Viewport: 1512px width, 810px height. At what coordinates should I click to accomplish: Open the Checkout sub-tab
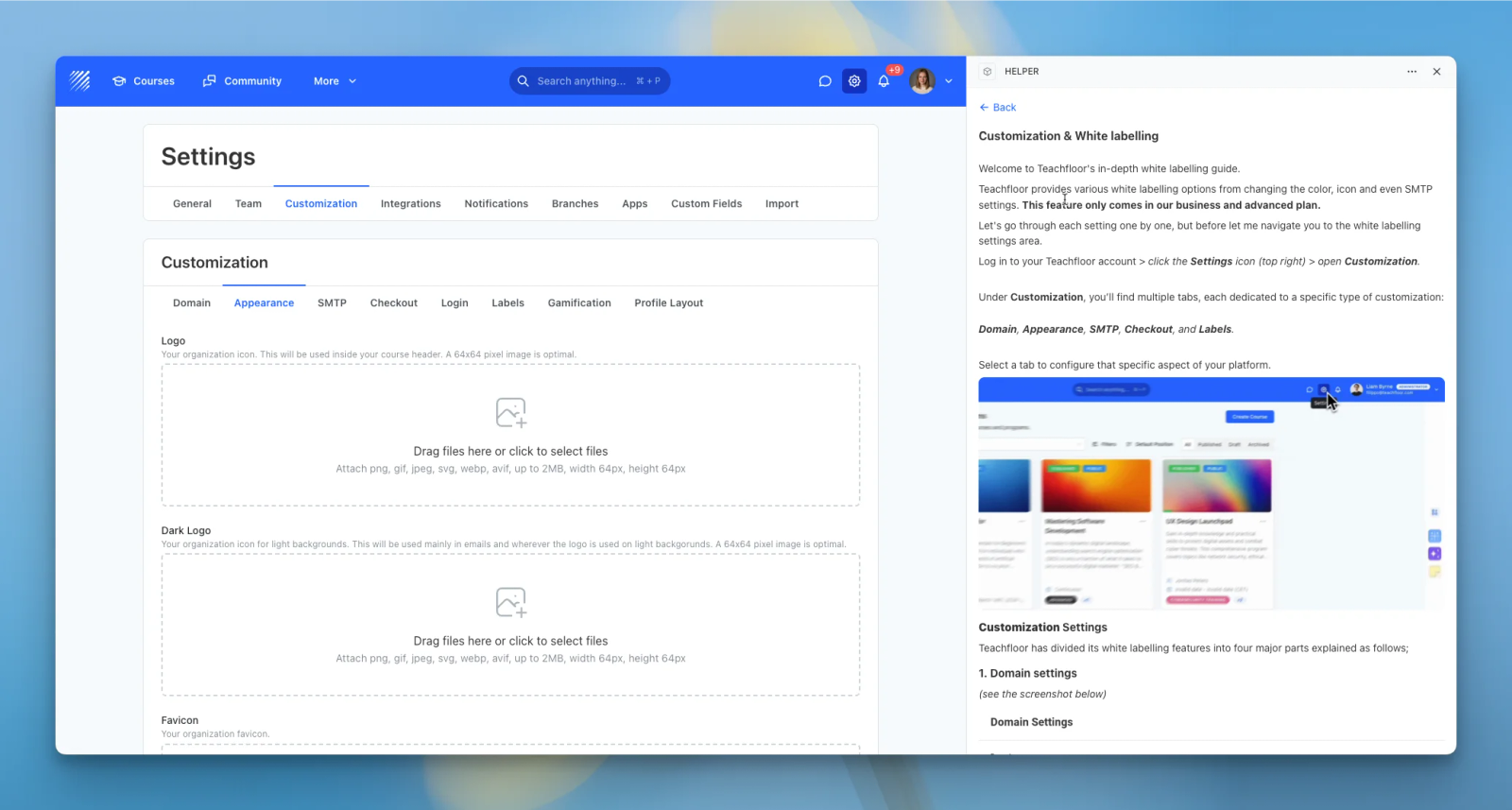394,303
